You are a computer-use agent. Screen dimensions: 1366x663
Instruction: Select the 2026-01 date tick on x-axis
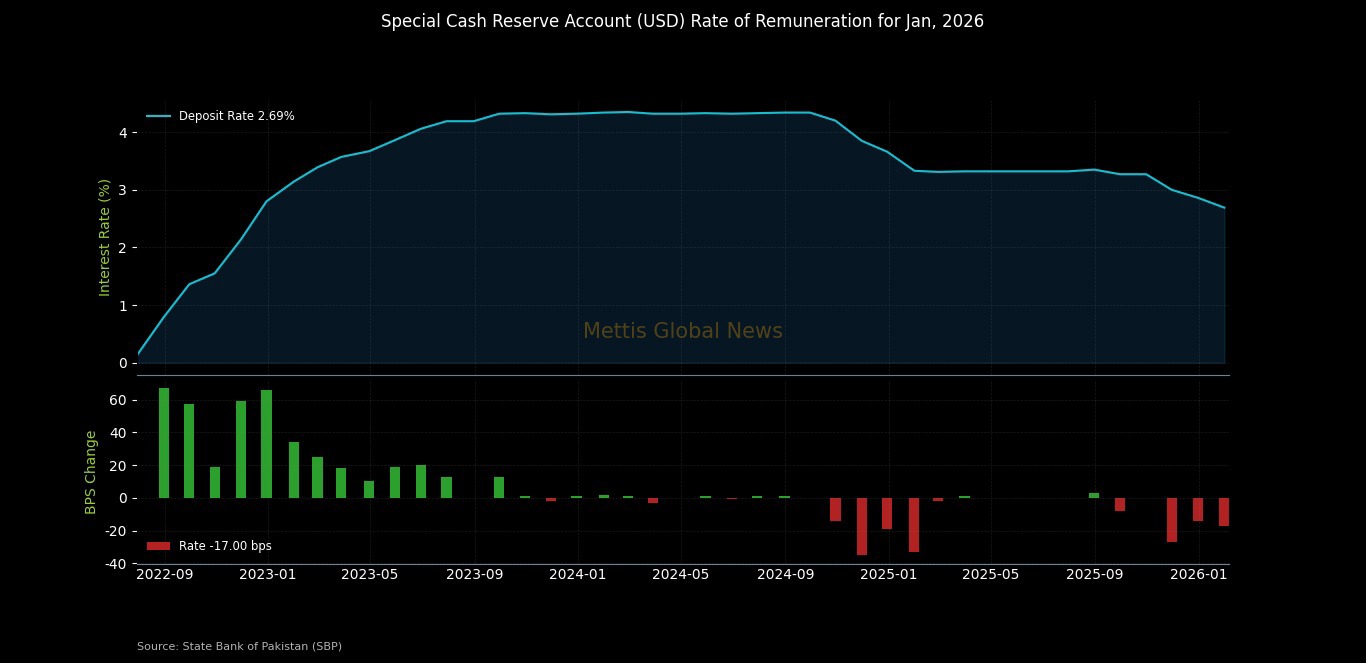click(x=1198, y=574)
